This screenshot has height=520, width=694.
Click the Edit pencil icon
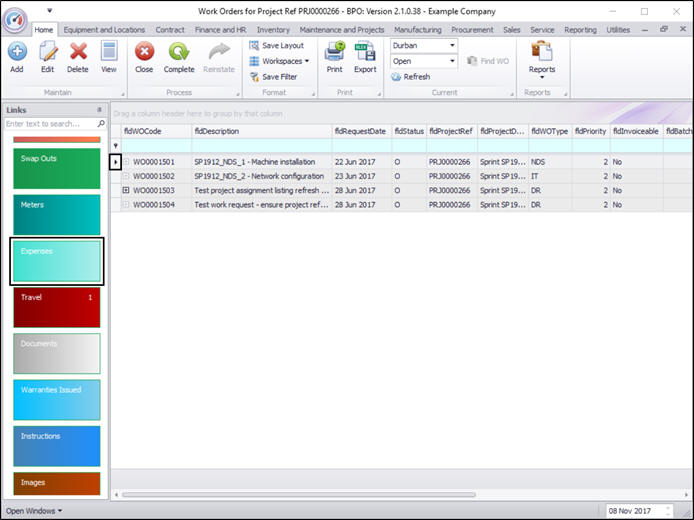point(48,52)
